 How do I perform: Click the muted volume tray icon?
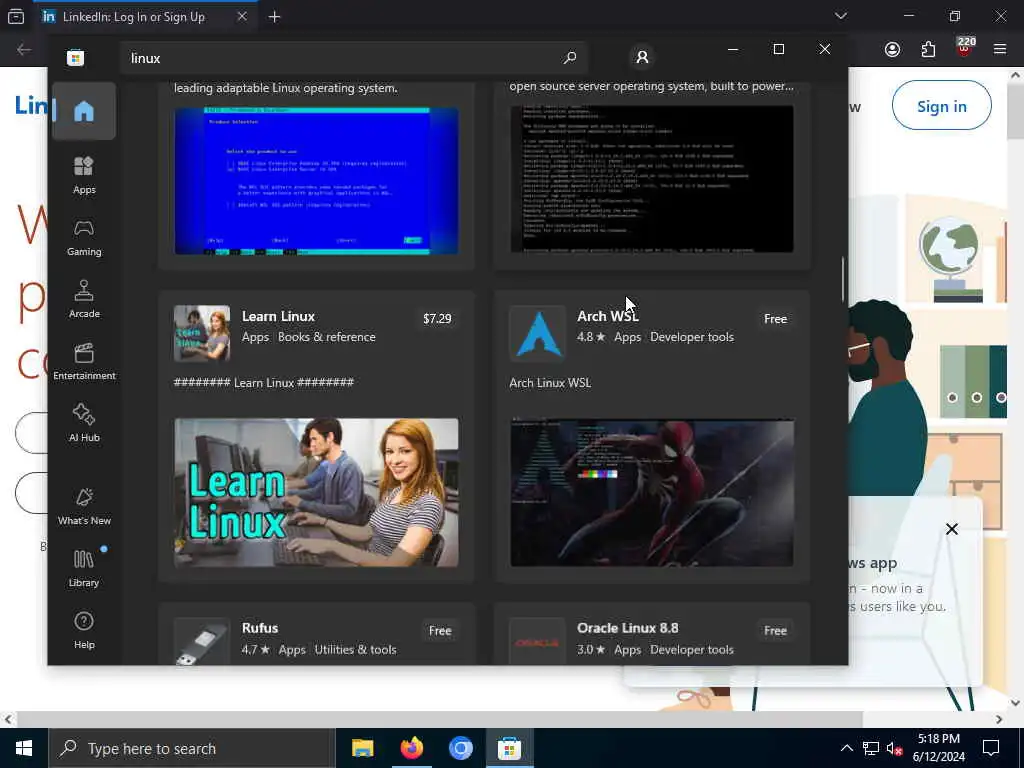(894, 748)
